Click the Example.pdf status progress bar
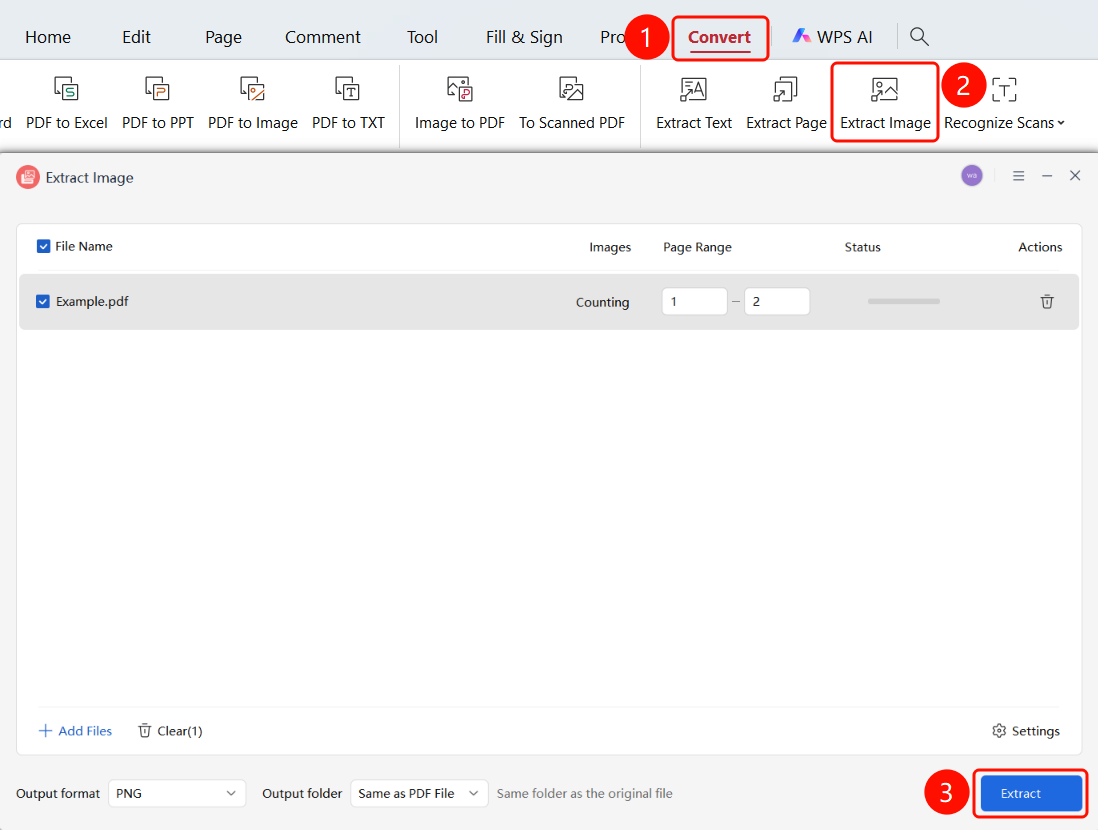This screenshot has height=830, width=1098. 903,301
